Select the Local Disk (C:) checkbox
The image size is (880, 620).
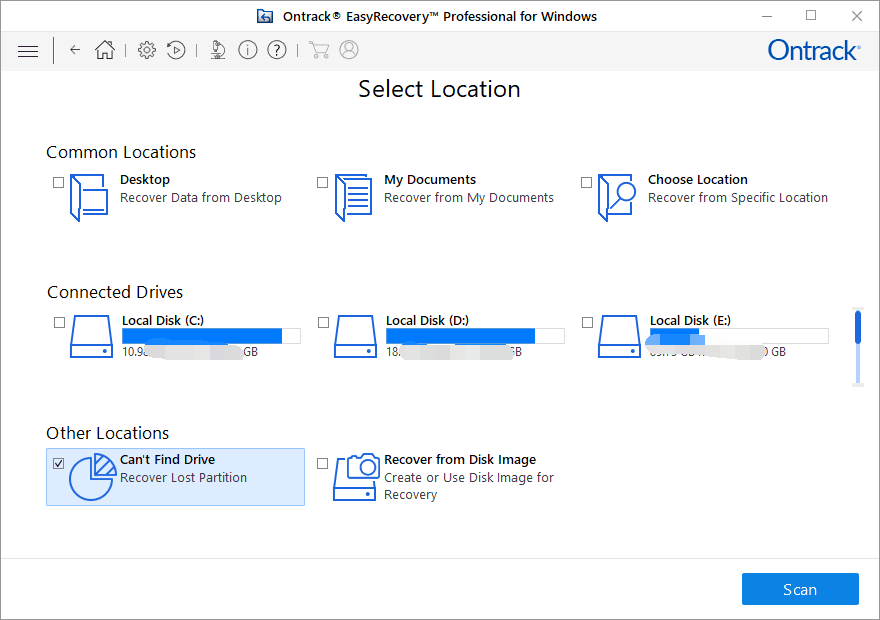[59, 323]
